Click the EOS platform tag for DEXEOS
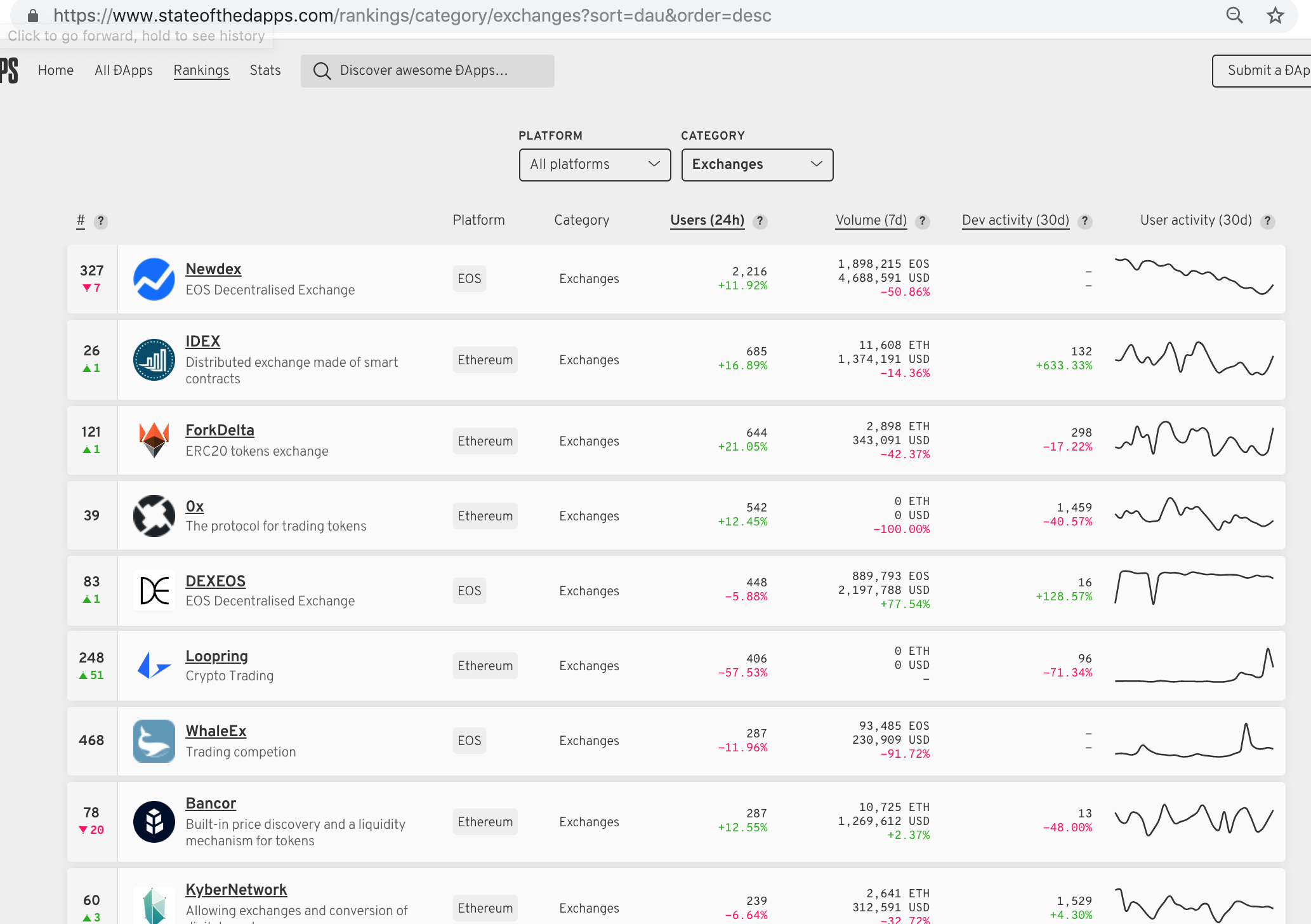The image size is (1311, 924). [x=470, y=591]
